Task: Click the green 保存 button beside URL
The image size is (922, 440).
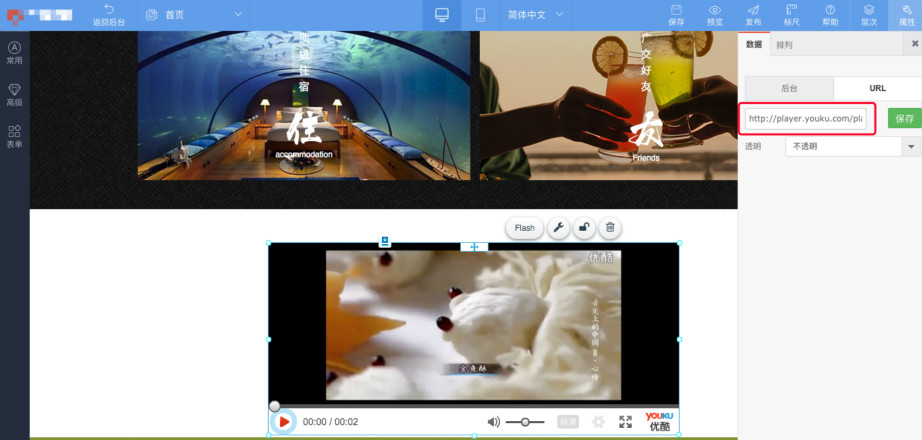Action: click(x=904, y=118)
